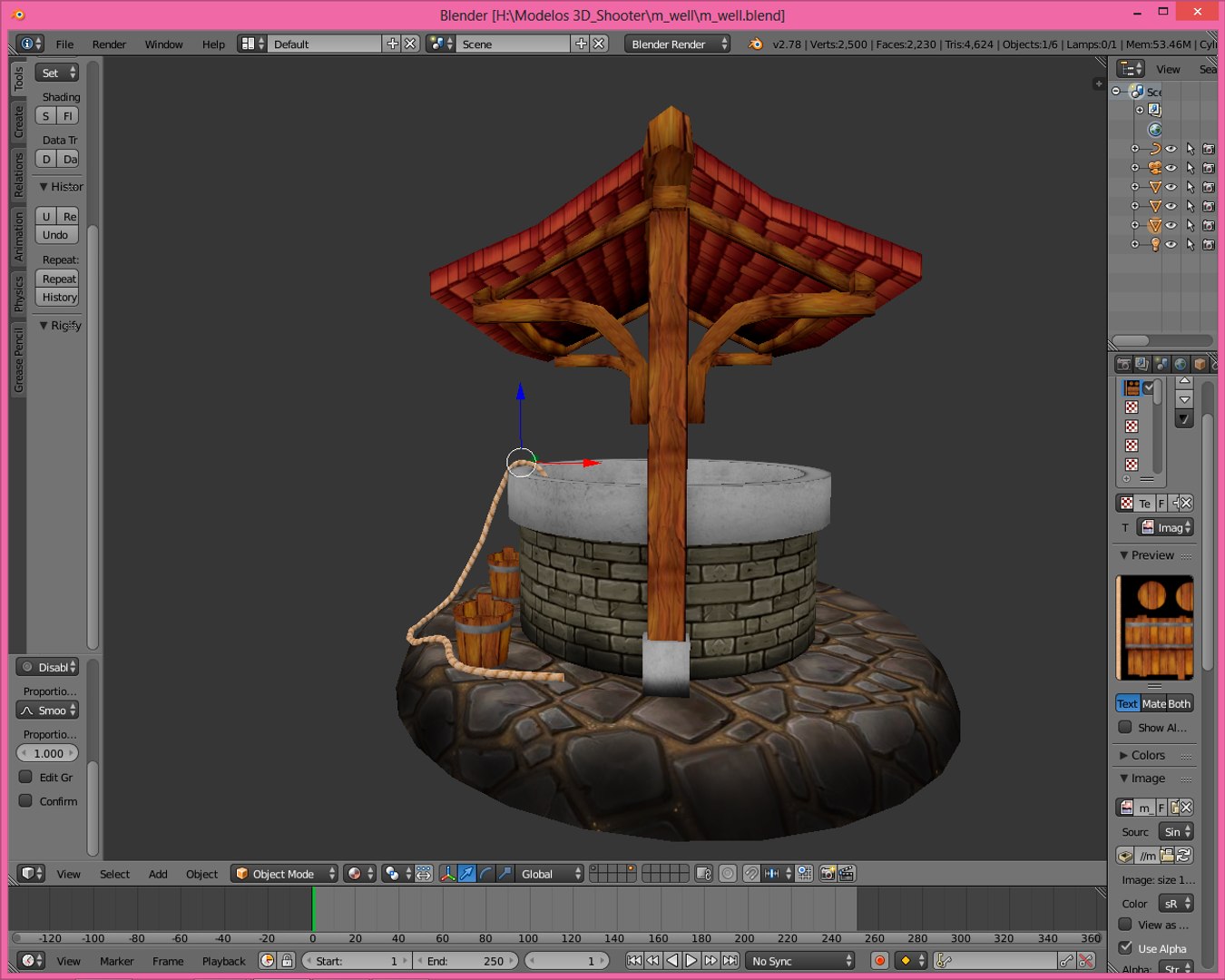This screenshot has height=980, width=1225.
Task: Select the rotate manipulator arc icon
Action: [x=485, y=874]
